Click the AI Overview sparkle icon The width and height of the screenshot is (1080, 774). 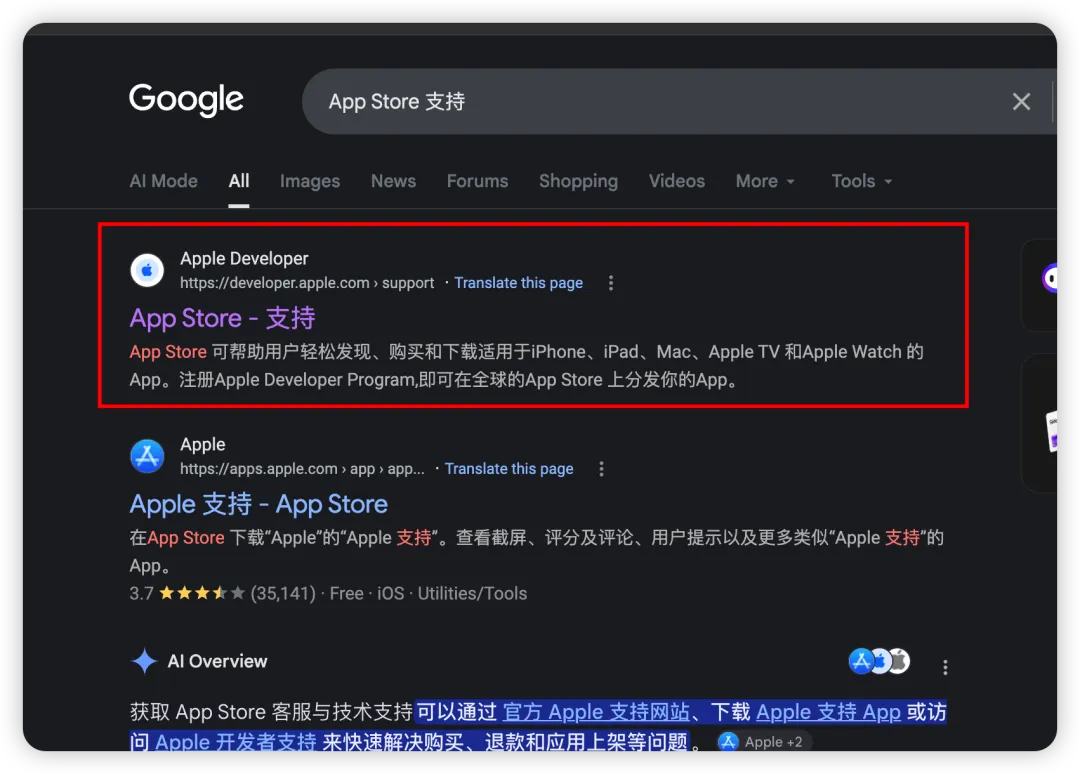pos(144,661)
